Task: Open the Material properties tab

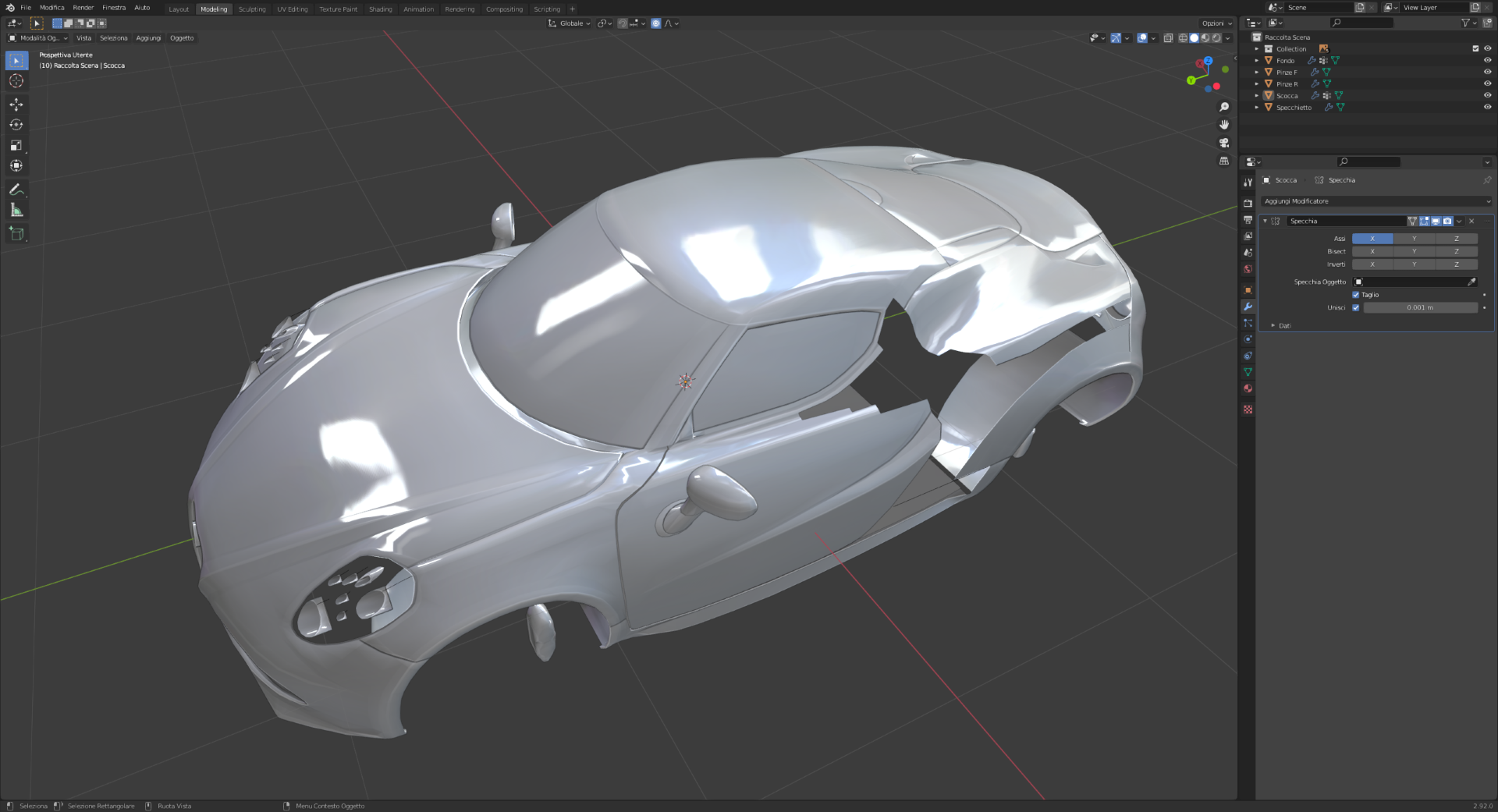Action: (1248, 388)
